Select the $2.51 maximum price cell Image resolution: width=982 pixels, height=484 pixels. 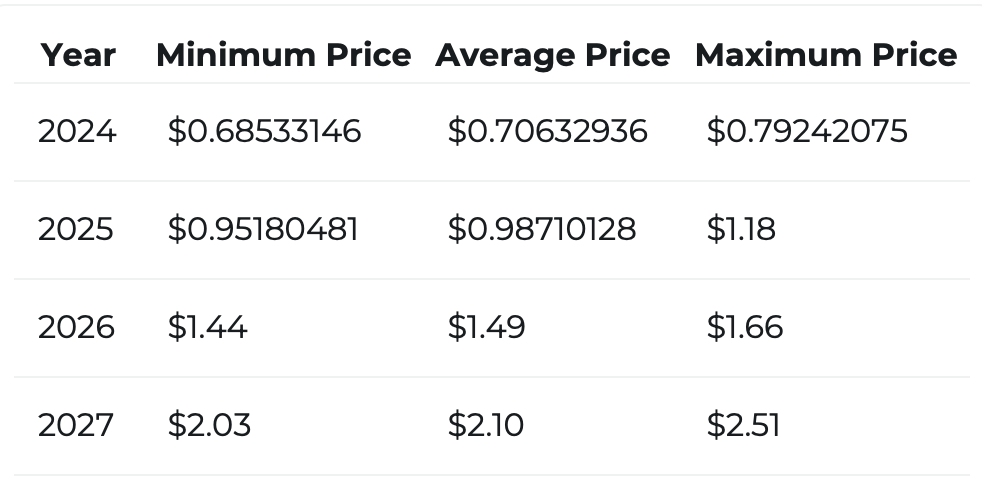point(743,425)
